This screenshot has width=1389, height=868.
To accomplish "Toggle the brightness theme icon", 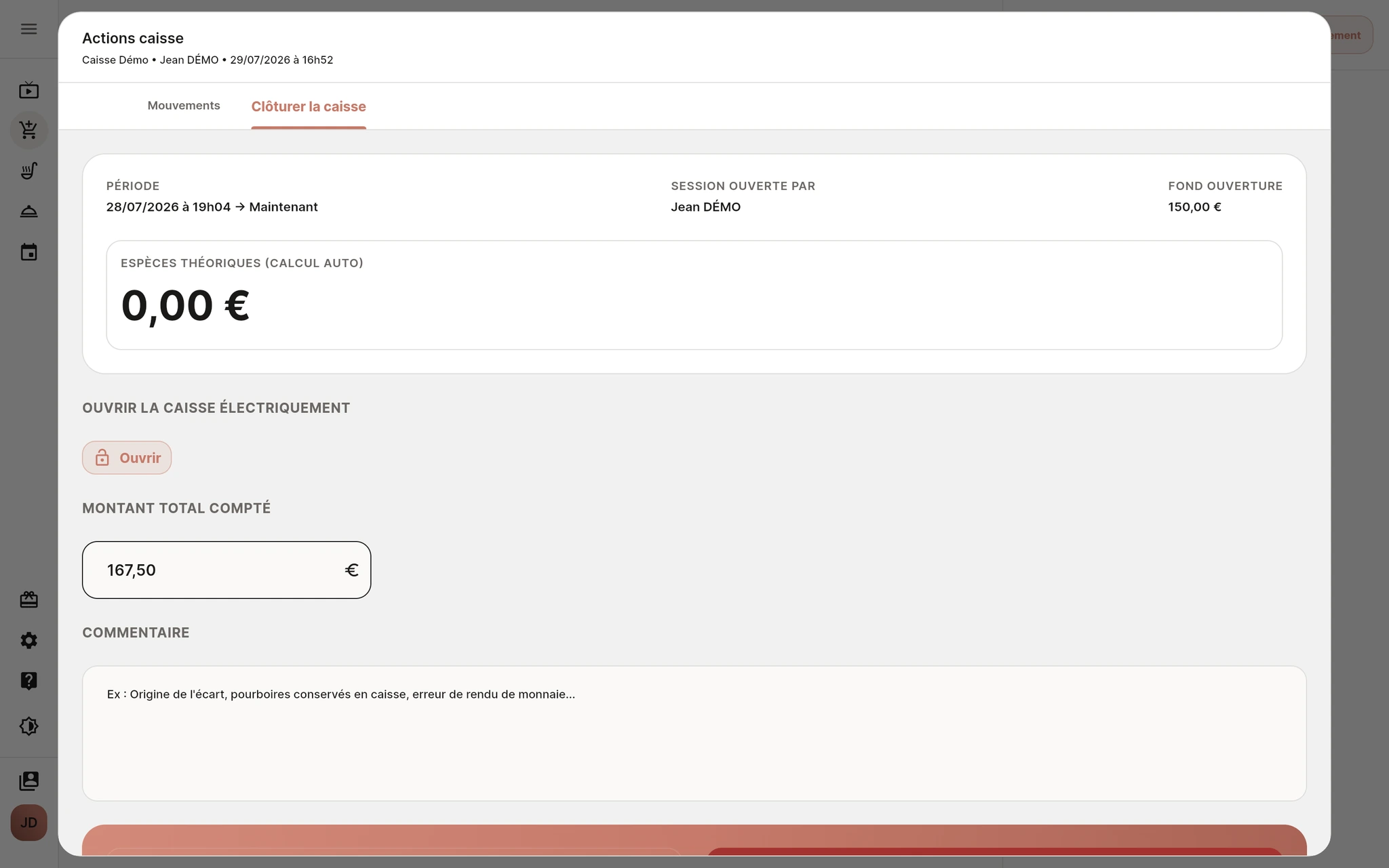I will 28,726.
